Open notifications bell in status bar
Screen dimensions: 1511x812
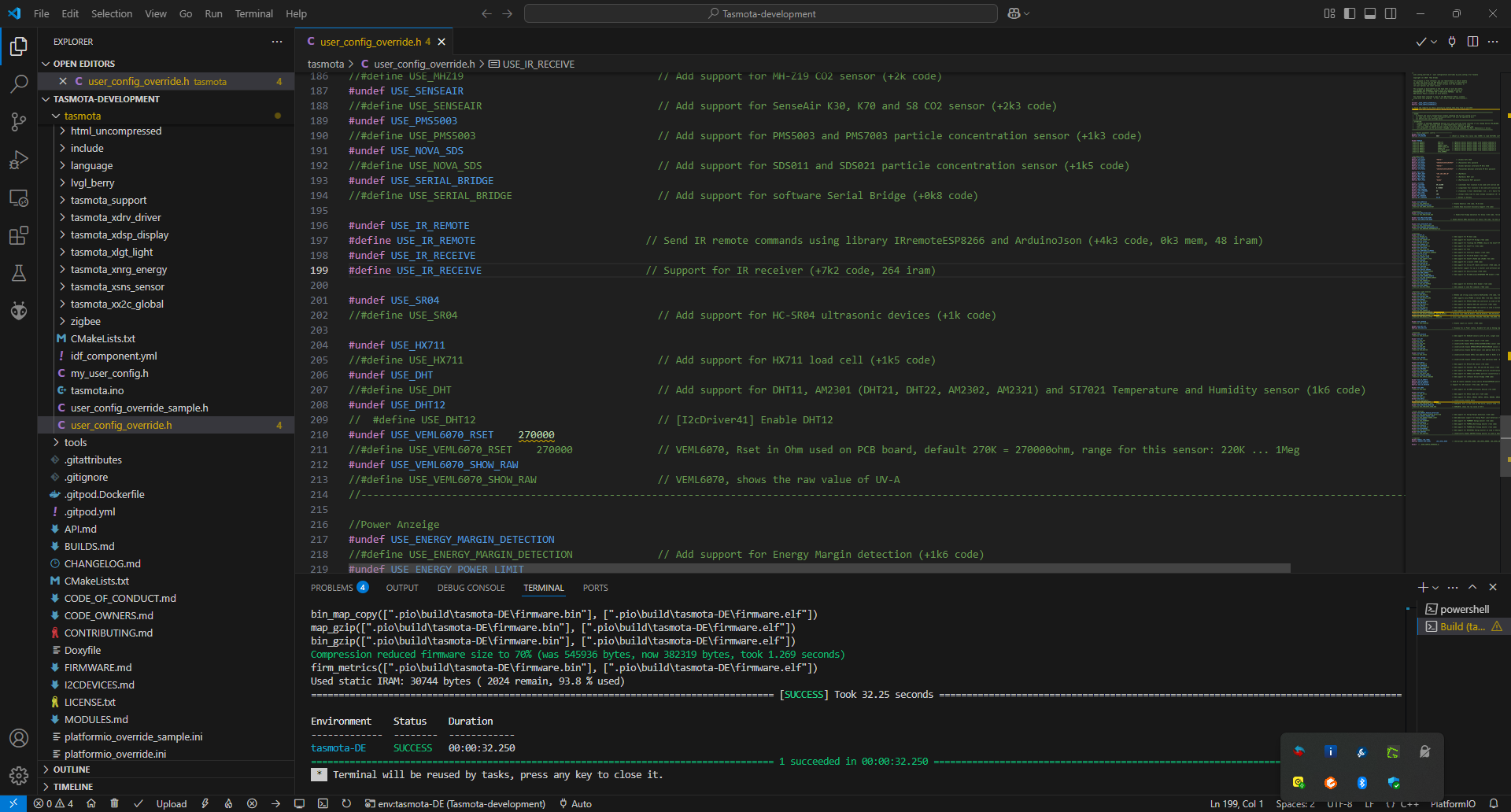[x=1494, y=803]
